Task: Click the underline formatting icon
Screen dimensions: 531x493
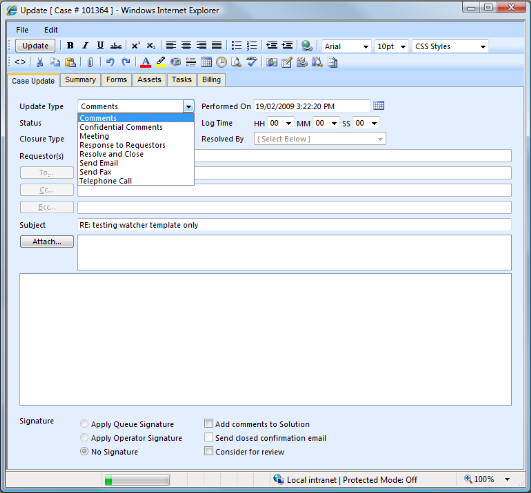Action: point(100,45)
